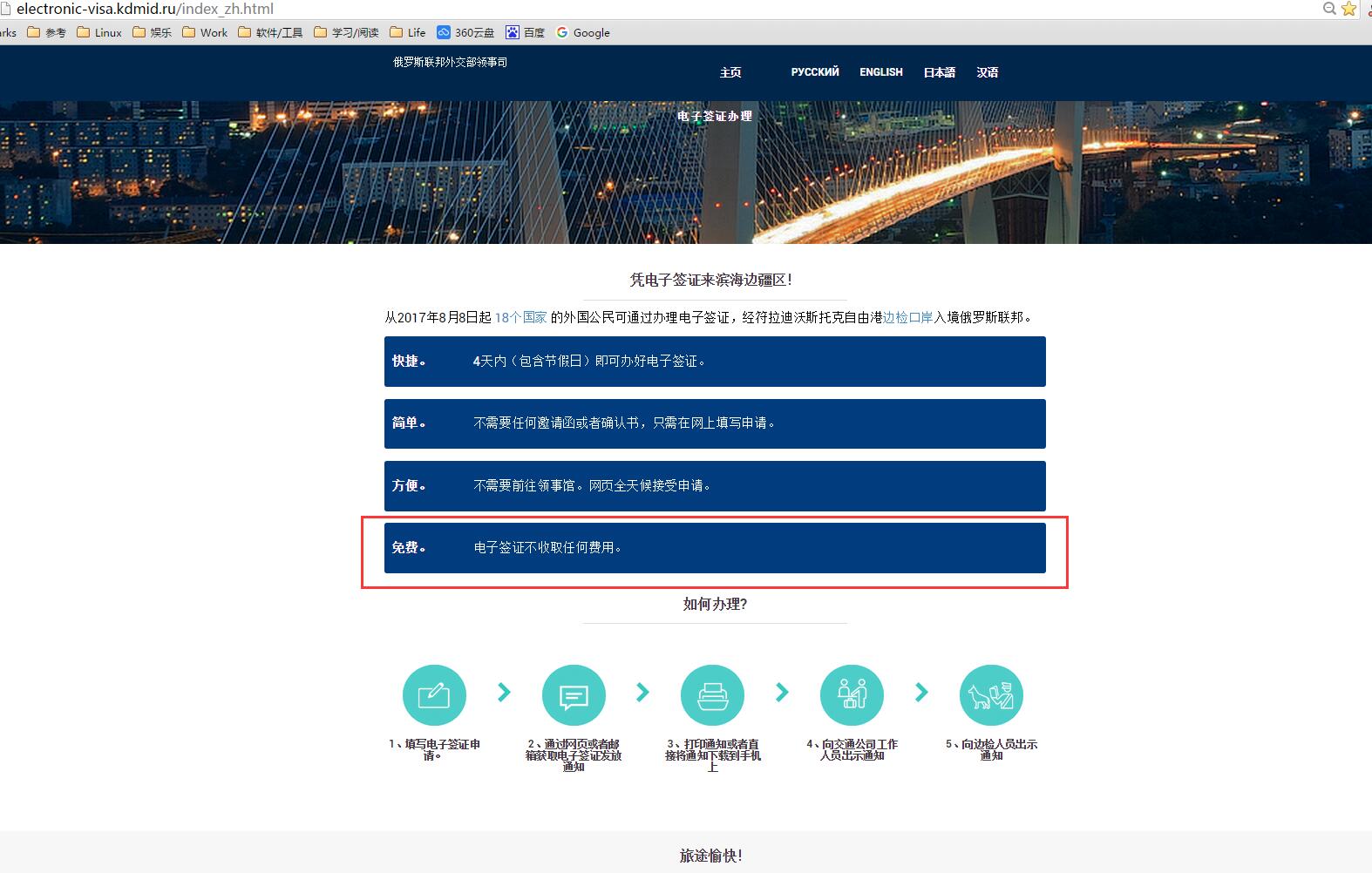The width and height of the screenshot is (1372, 873).
Task: Click the bookmark star in address bar
Action: [x=1349, y=9]
